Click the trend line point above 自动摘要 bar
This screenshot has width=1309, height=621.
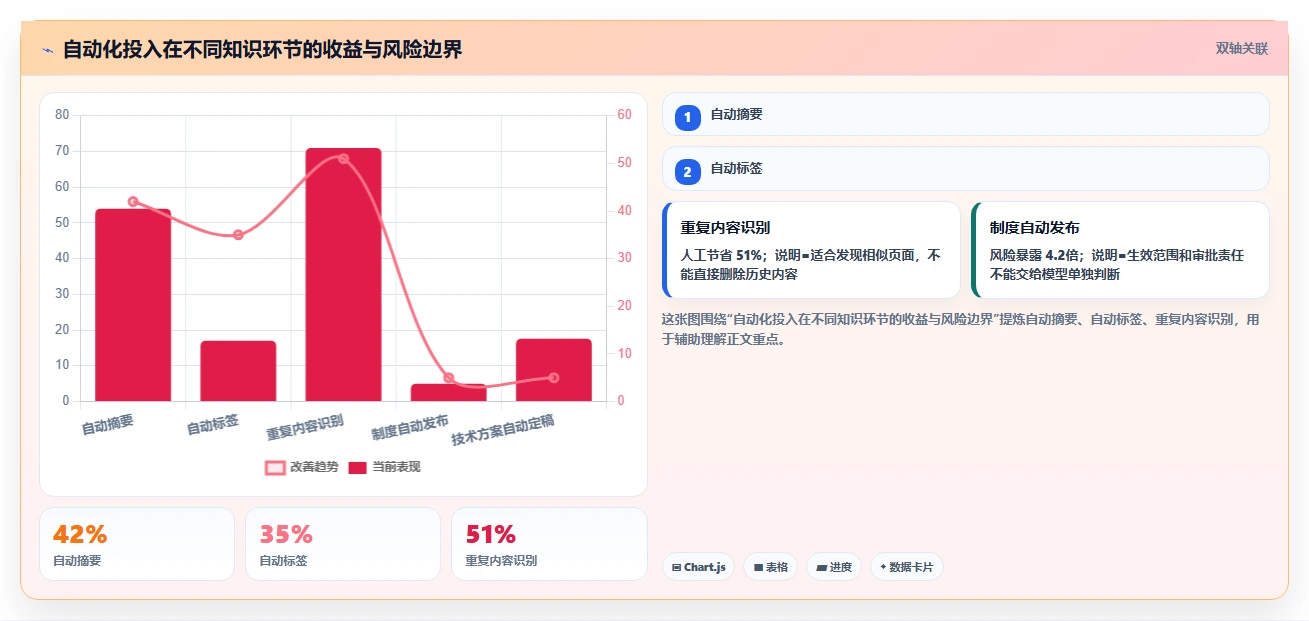[133, 201]
